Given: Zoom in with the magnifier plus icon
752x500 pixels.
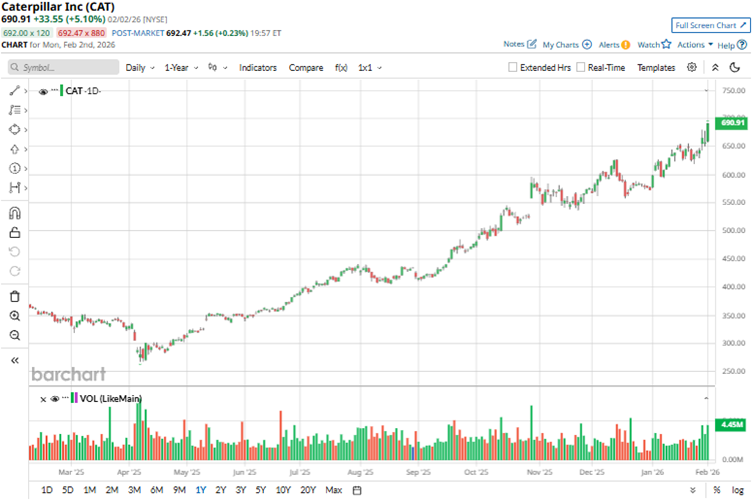Looking at the screenshot, I should click(x=14, y=316).
